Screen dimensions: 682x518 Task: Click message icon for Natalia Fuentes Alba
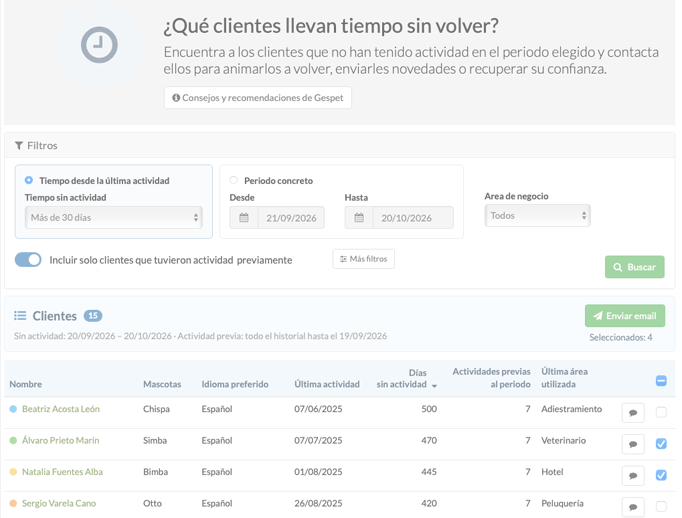tap(633, 475)
